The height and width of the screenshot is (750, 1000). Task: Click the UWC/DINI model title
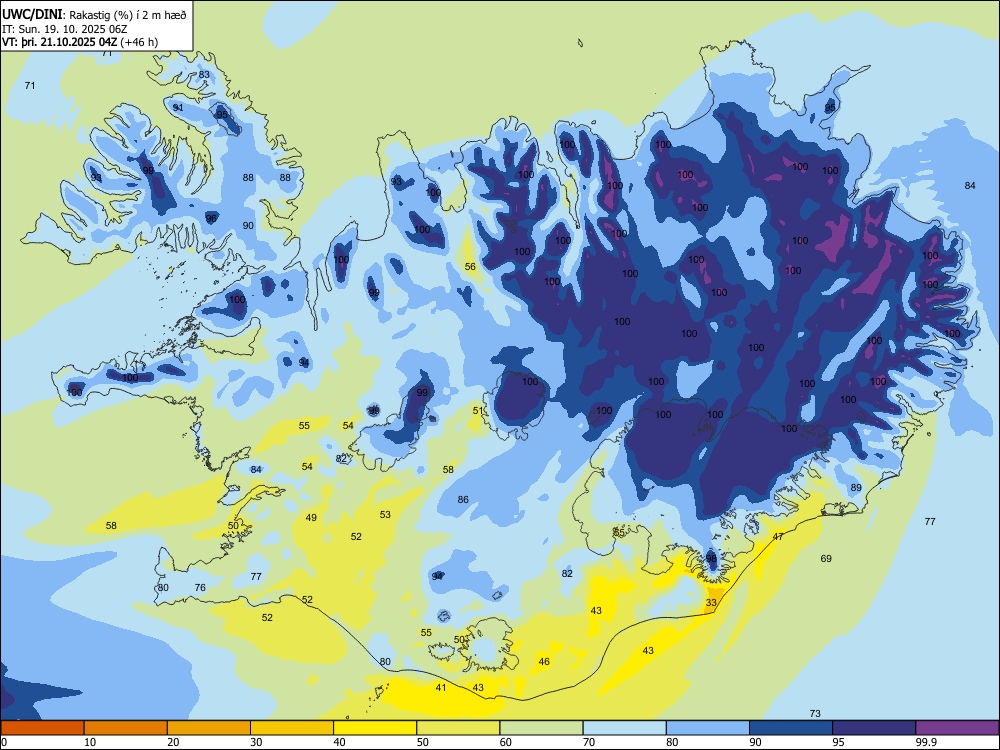click(x=32, y=15)
